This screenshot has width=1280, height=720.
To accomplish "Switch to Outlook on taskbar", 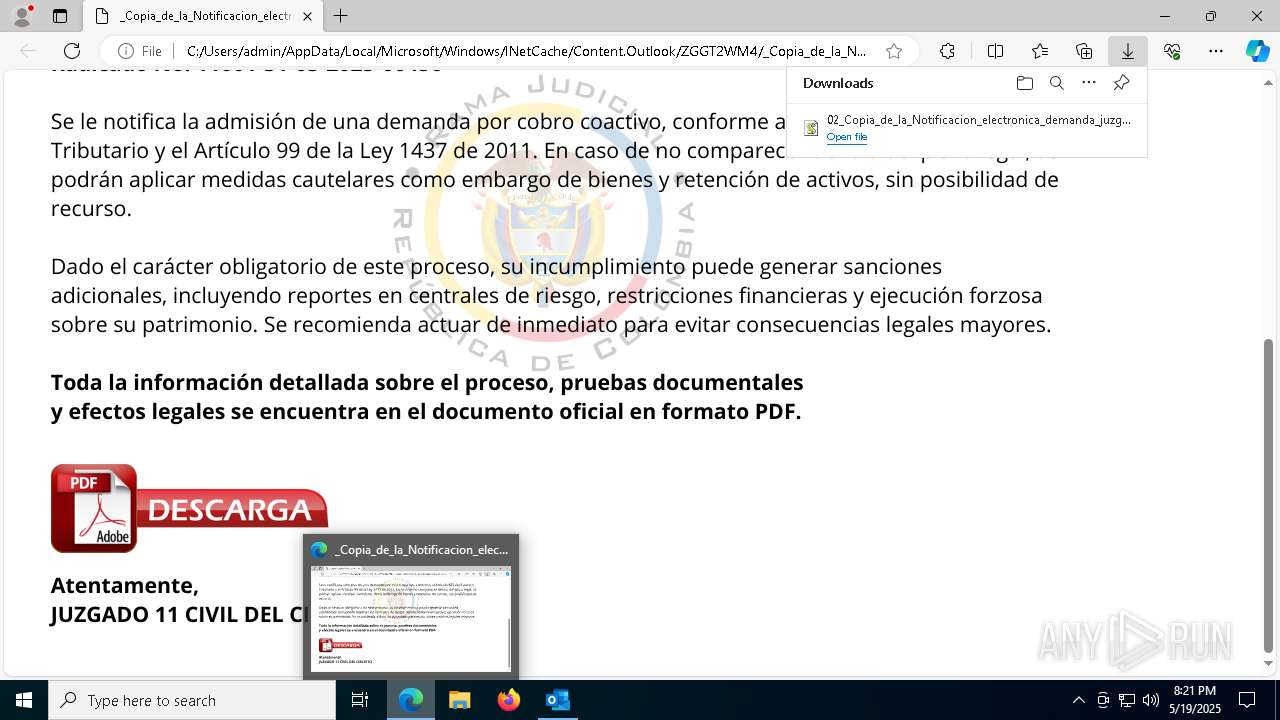I will pos(557,700).
